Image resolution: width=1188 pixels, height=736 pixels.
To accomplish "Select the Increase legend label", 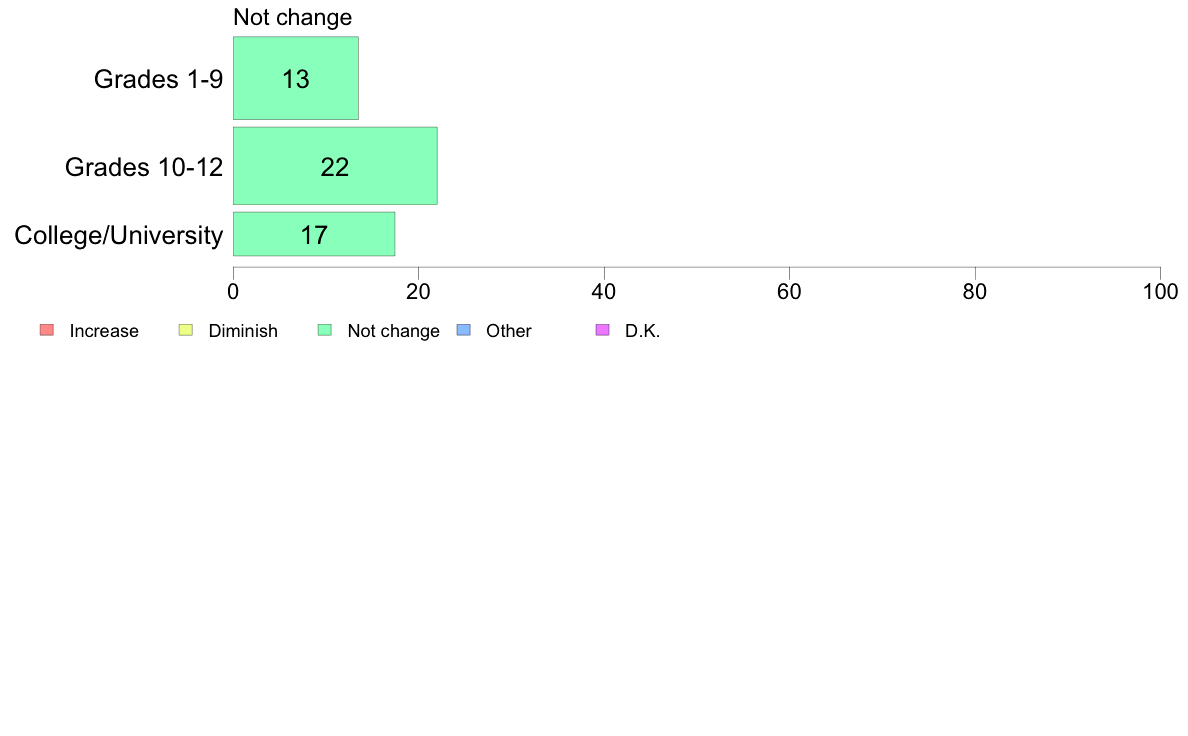I will tap(104, 331).
